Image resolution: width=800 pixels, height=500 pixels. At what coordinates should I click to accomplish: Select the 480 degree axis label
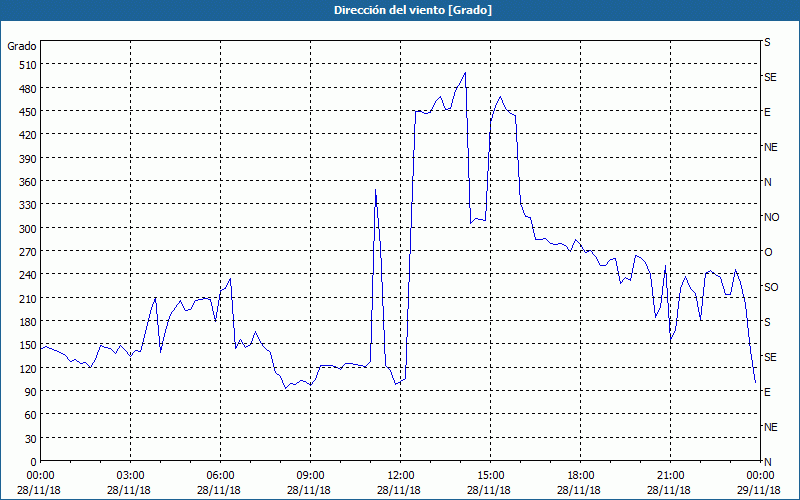click(28, 89)
